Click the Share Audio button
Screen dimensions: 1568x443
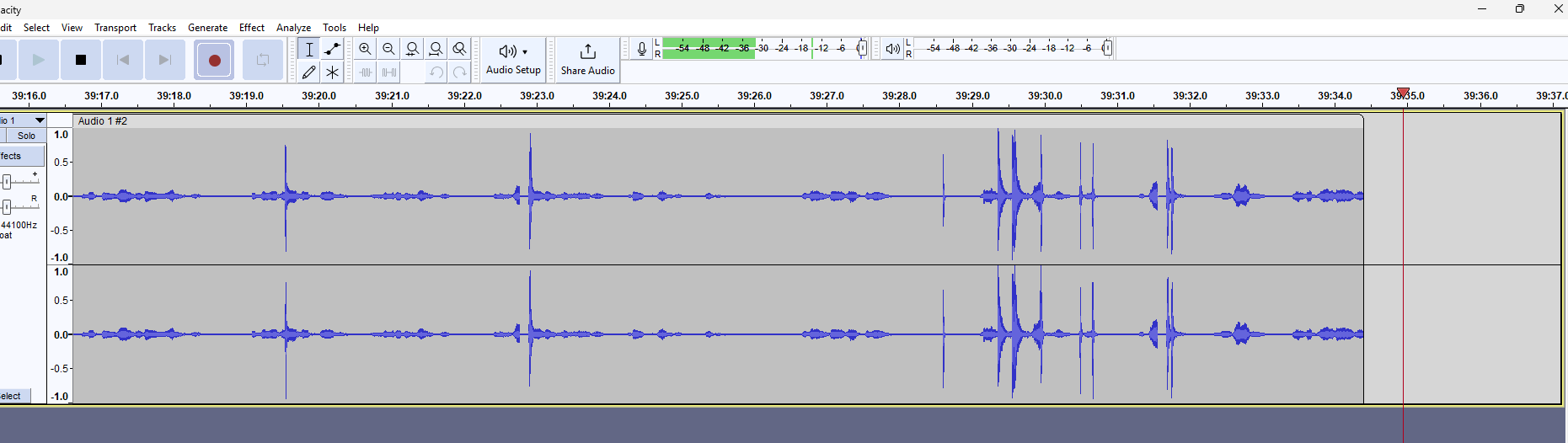point(587,59)
